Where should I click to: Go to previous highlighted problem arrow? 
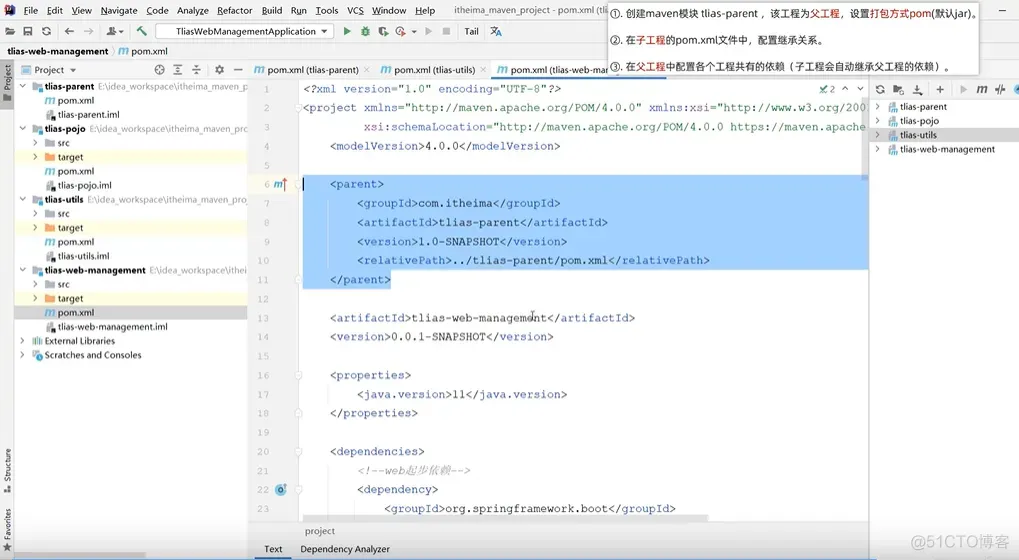pos(845,89)
